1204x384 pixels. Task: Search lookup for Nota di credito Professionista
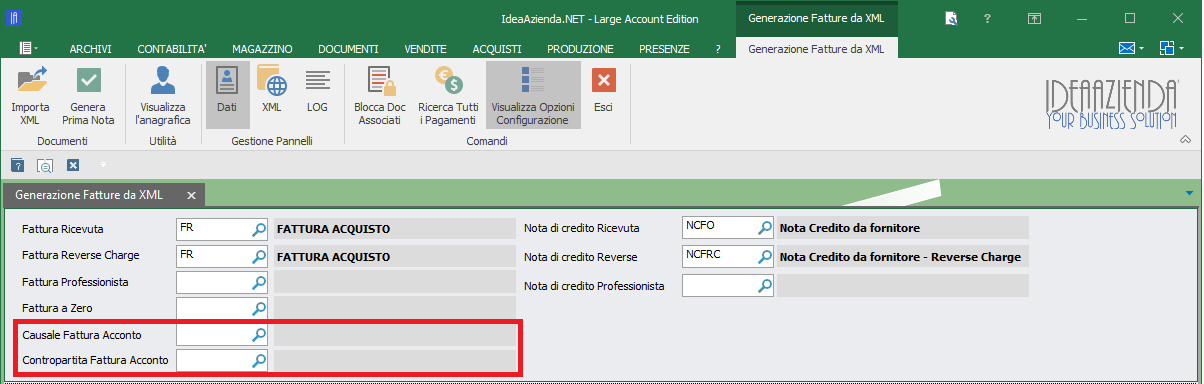[x=764, y=286]
